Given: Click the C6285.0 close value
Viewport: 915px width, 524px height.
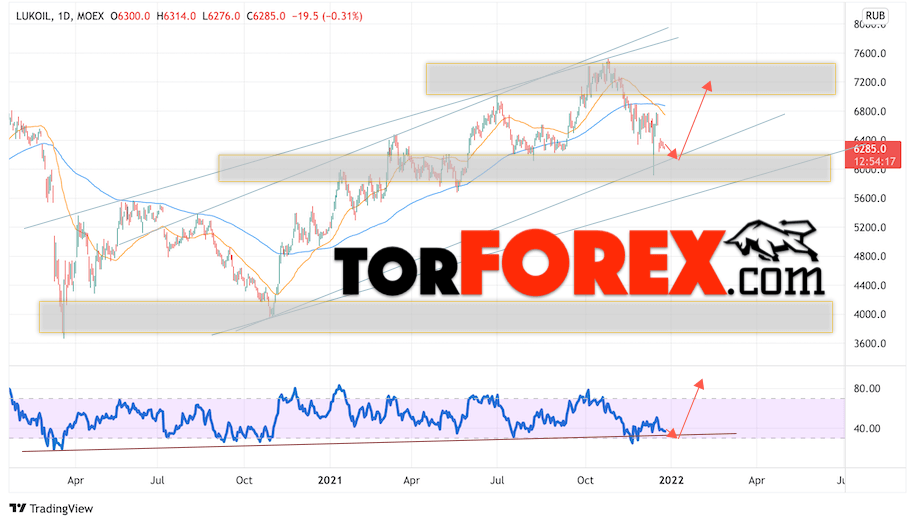Looking at the screenshot, I should [x=266, y=16].
